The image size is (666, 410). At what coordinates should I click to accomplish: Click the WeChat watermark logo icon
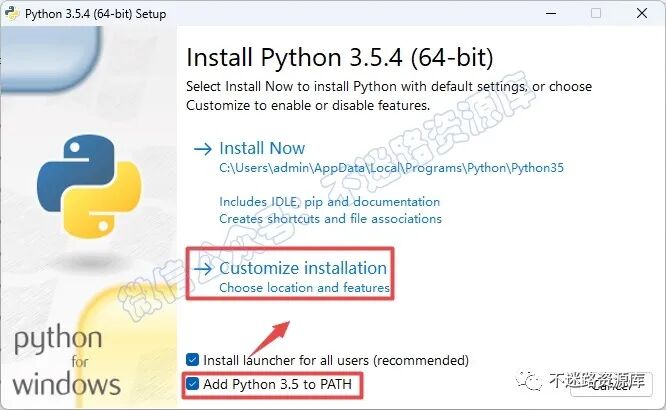528,380
